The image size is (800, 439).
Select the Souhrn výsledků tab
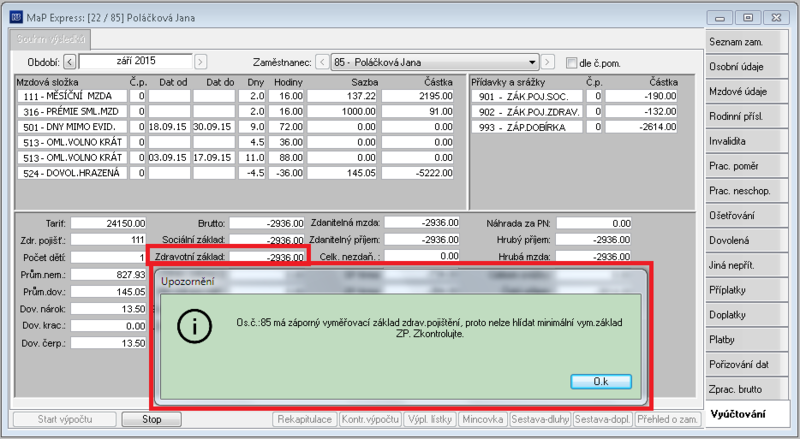click(50, 39)
